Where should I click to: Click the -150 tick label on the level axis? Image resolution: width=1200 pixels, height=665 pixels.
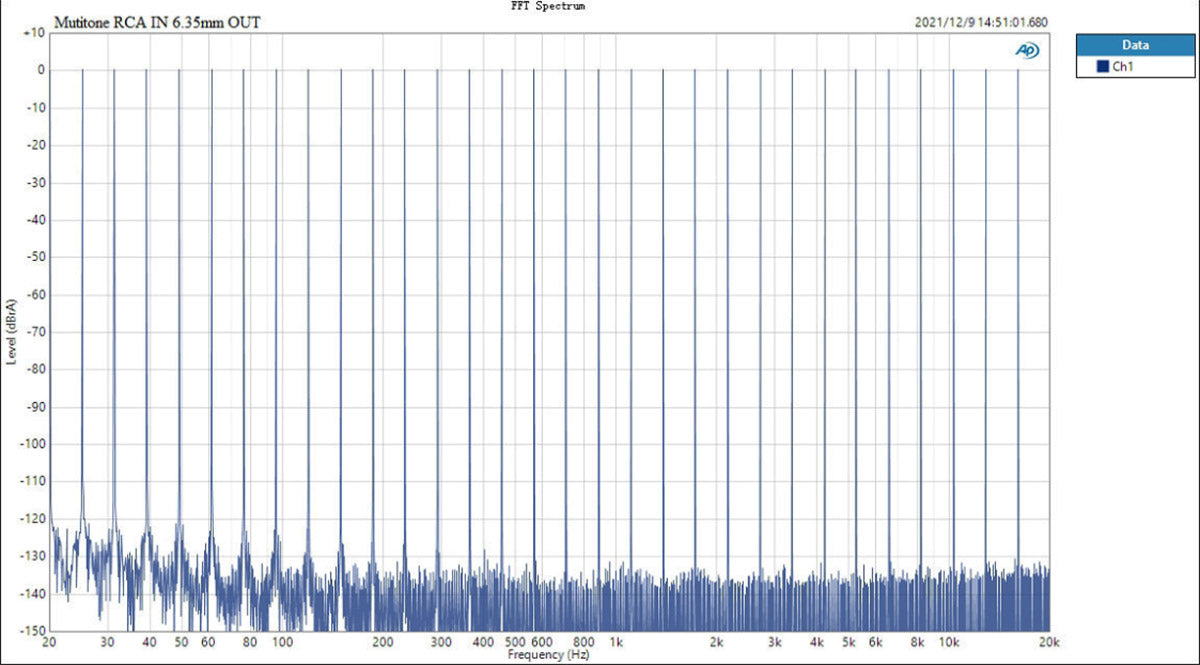[31, 630]
